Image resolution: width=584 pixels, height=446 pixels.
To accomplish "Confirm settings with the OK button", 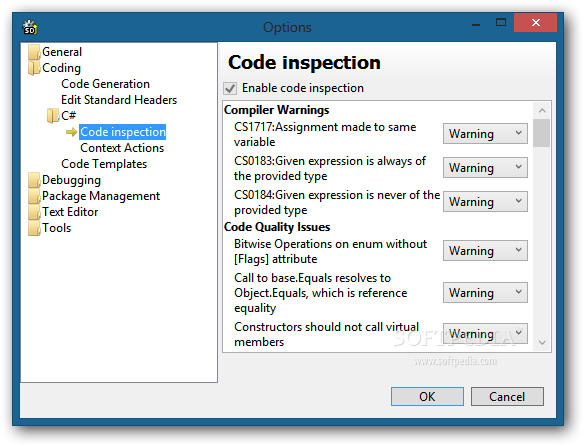I will pos(427,396).
